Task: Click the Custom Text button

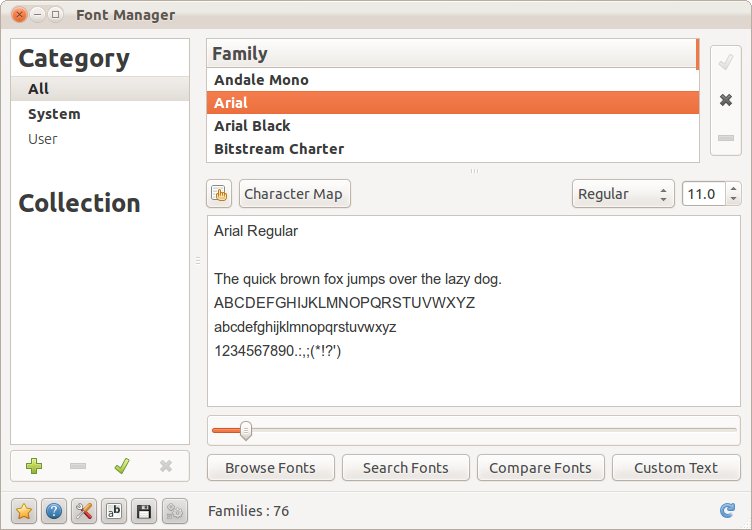Action: (x=676, y=468)
